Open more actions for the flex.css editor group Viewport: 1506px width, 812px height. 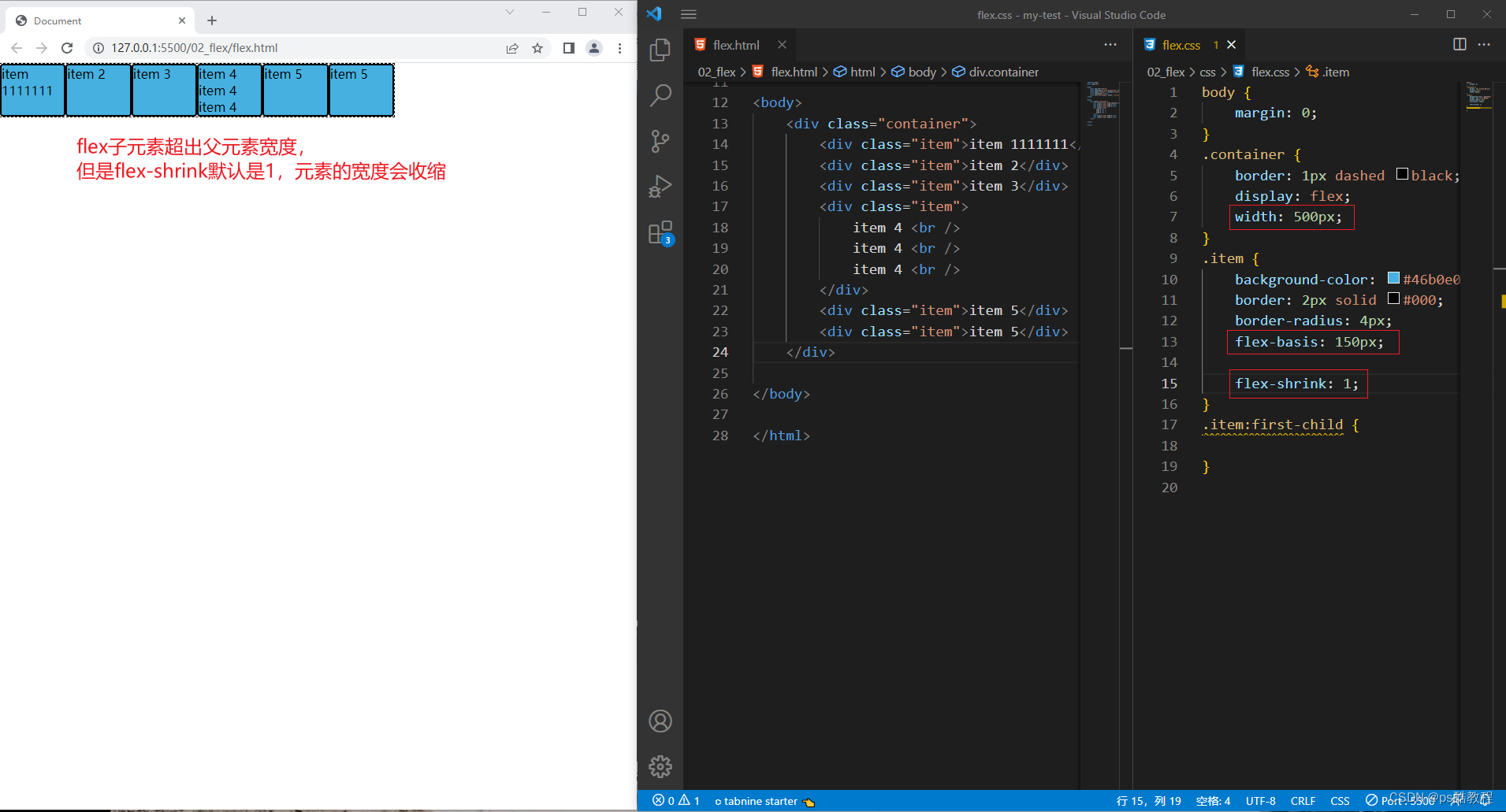click(x=1484, y=45)
